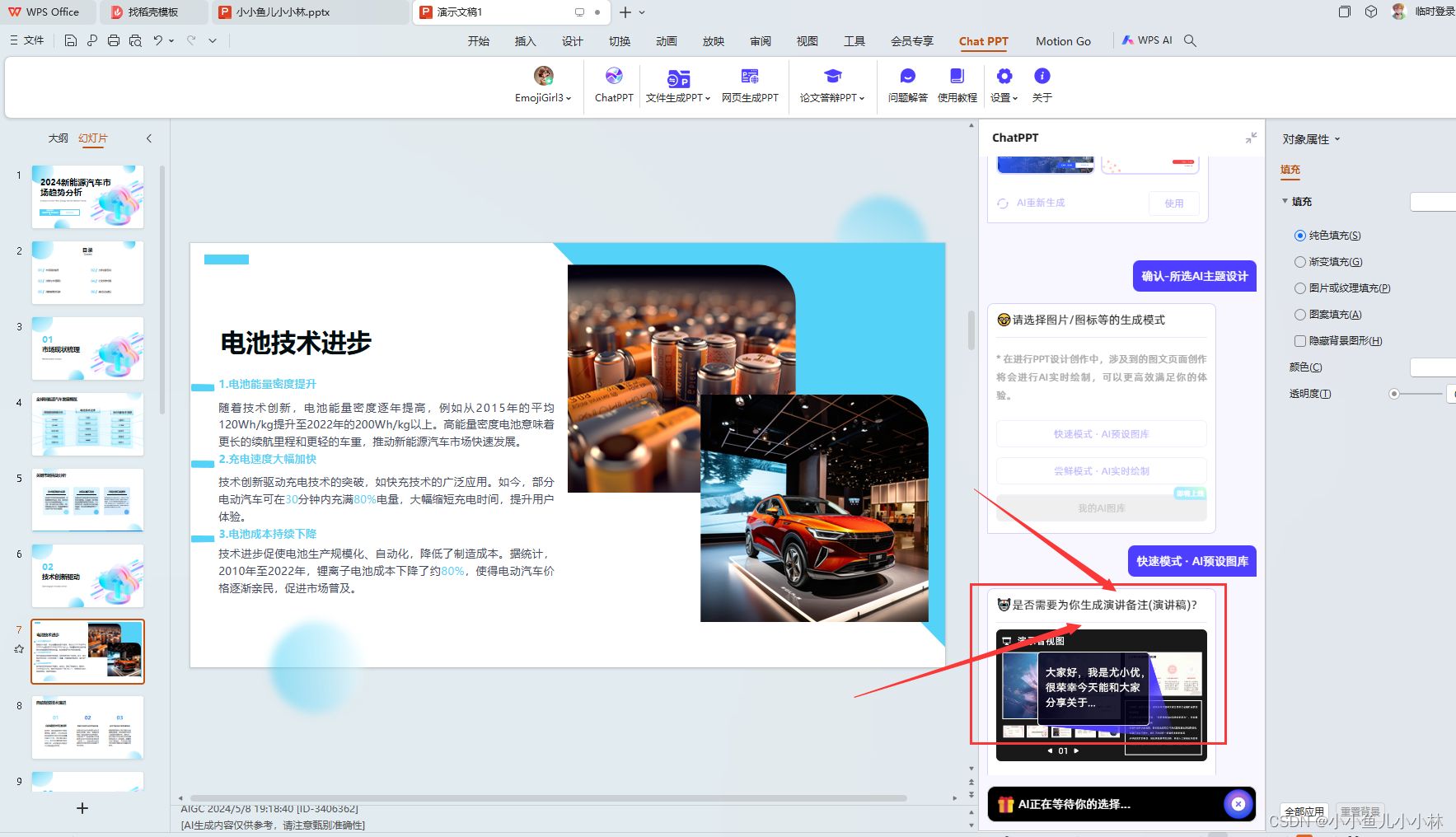
Task: Select slide 3 thumbnail in the panel
Action: (87, 348)
